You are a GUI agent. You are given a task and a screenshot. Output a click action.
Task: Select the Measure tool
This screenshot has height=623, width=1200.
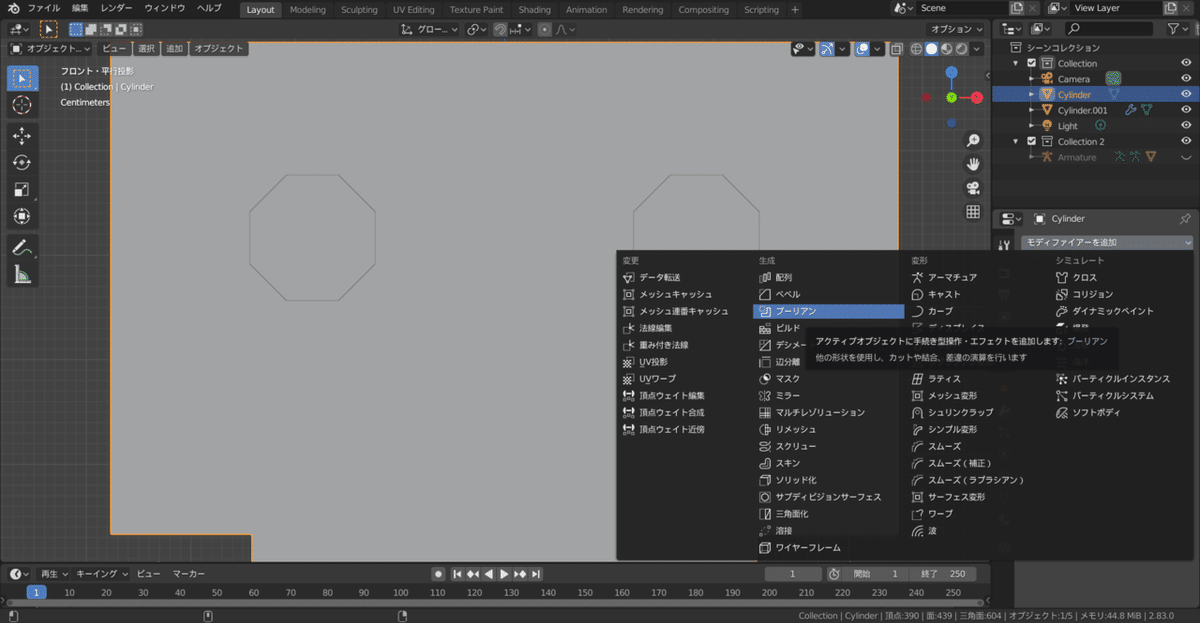[22, 274]
